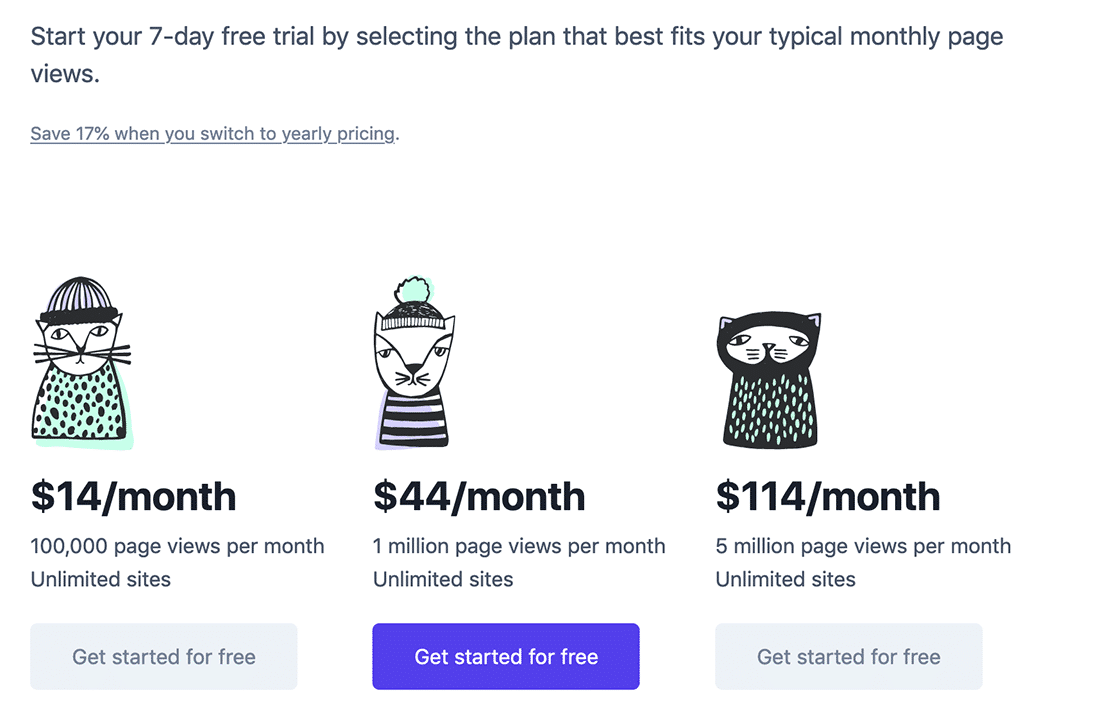Click the 5 million page views text
This screenshot has height=715, width=1098.
862,546
